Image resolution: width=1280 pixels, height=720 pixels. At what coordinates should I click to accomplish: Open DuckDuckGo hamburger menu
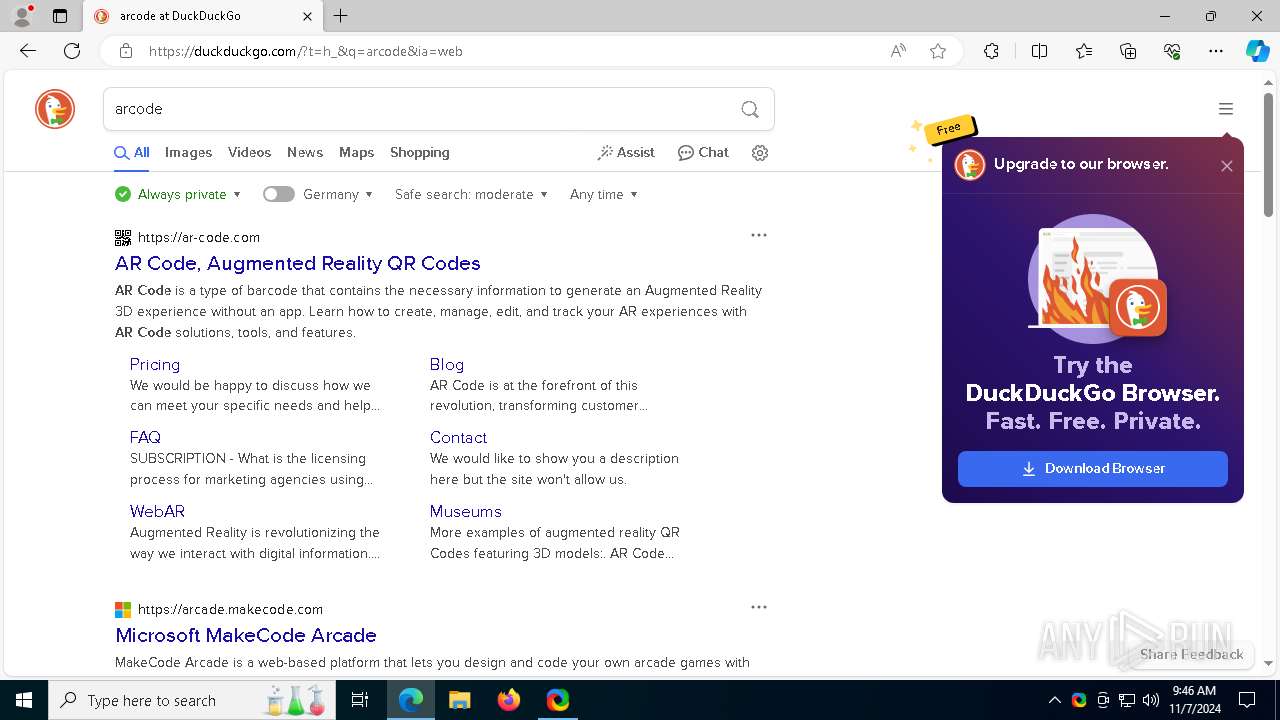pos(1226,109)
